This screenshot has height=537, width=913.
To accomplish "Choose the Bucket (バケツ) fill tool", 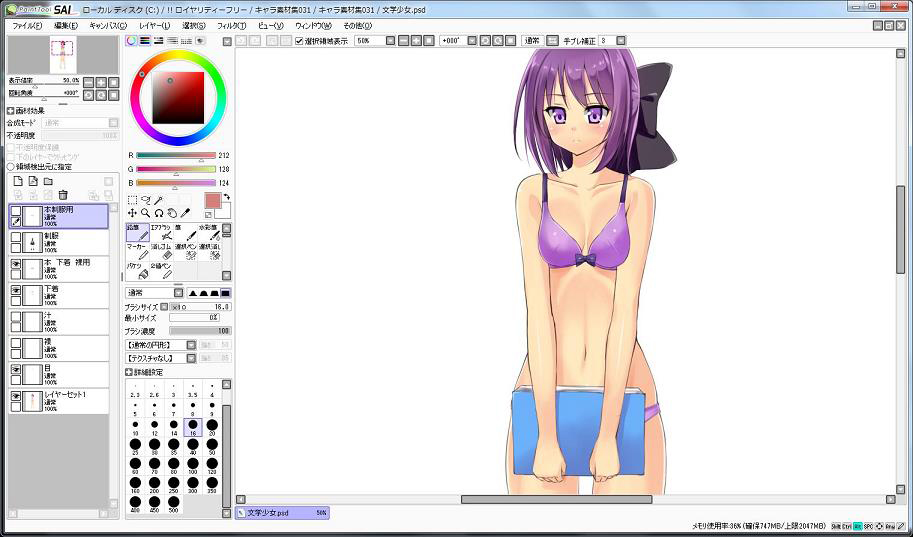I will pos(136,269).
